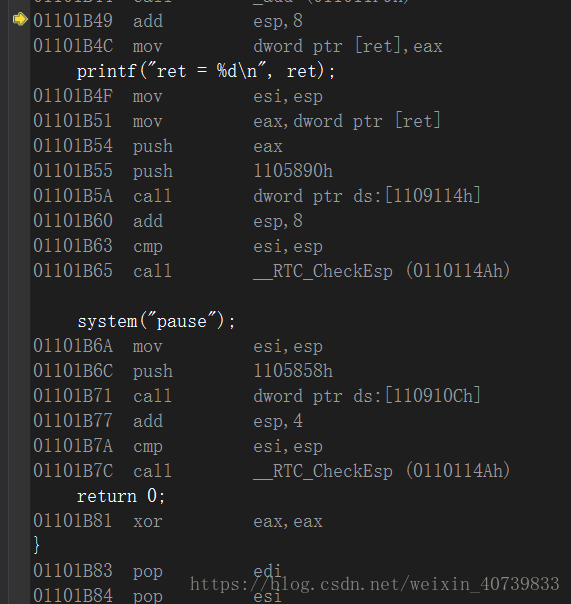Screen dimensions: 571x604
Task: Click operand eax, eax on xor line
Action: click(x=288, y=521)
